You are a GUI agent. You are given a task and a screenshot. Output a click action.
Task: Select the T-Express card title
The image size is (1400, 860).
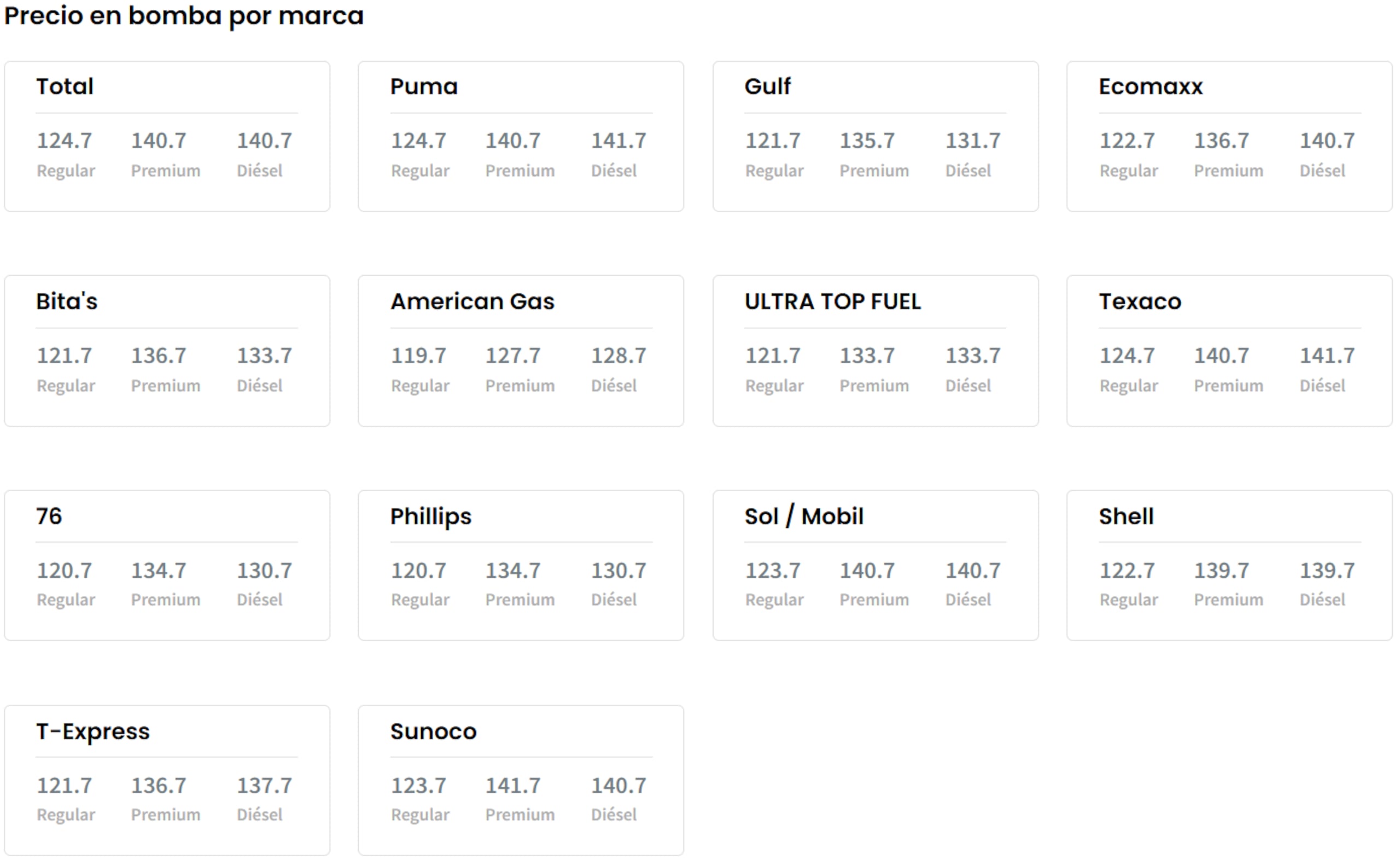point(93,731)
